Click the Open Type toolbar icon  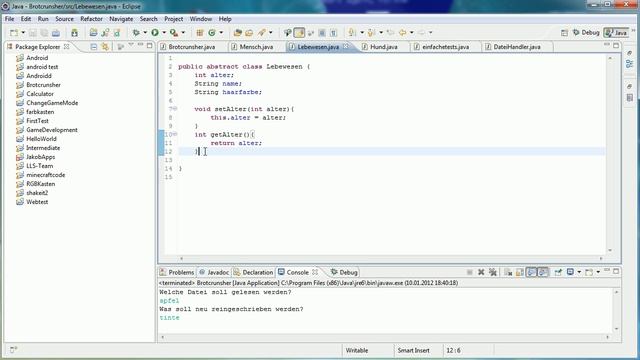(238, 32)
